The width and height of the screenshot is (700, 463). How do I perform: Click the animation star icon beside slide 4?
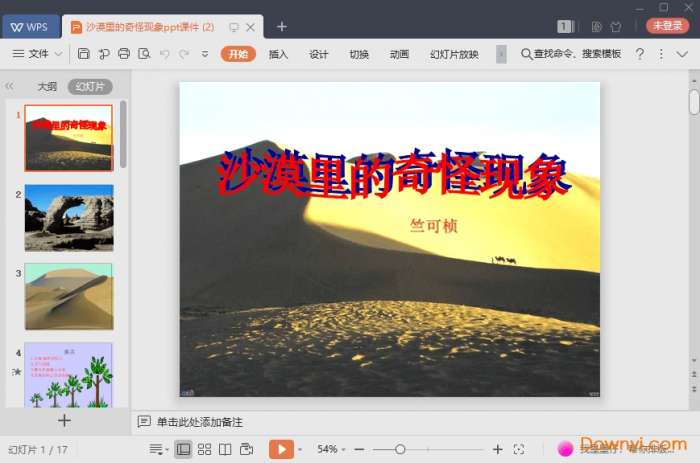click(x=17, y=371)
